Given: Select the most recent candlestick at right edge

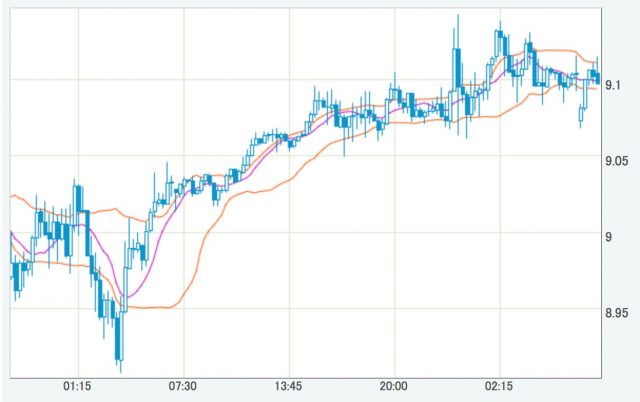Looking at the screenshot, I should (596, 76).
